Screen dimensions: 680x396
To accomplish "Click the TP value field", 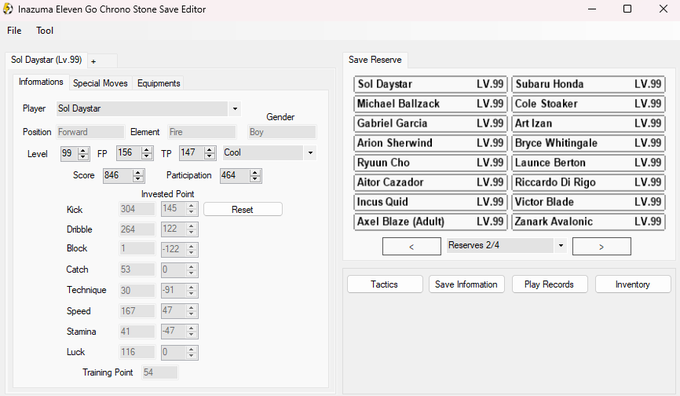I will click(x=191, y=153).
